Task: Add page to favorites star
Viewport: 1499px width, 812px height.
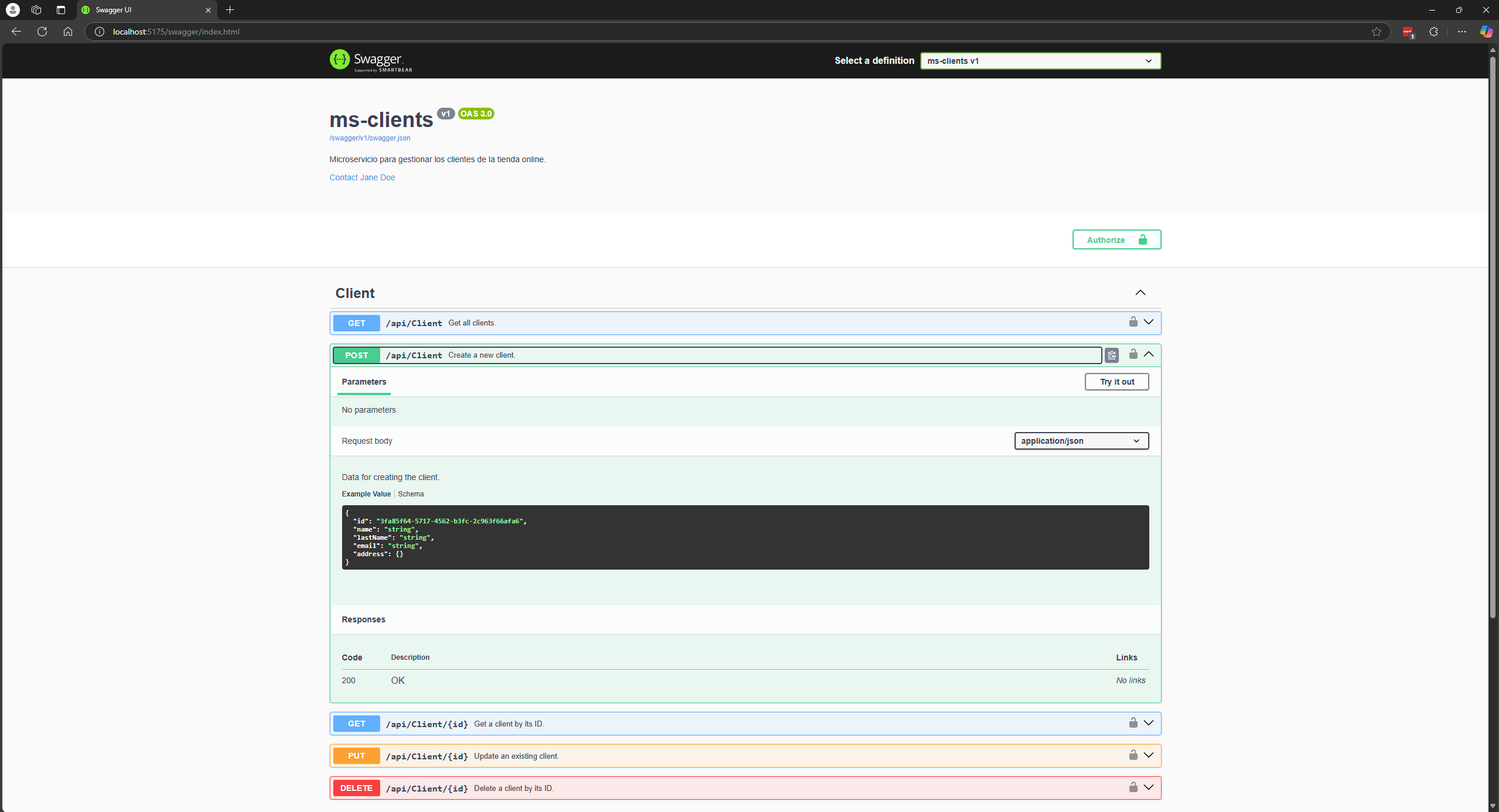Action: tap(1377, 32)
